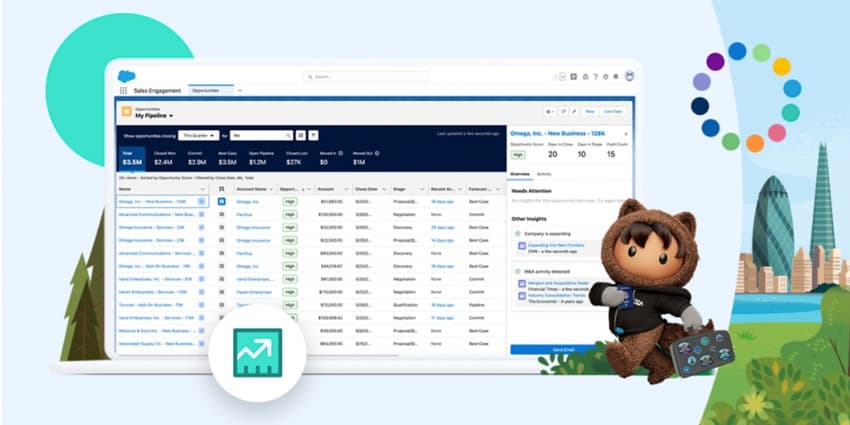Select the Commit $2.9M metric

(197, 158)
